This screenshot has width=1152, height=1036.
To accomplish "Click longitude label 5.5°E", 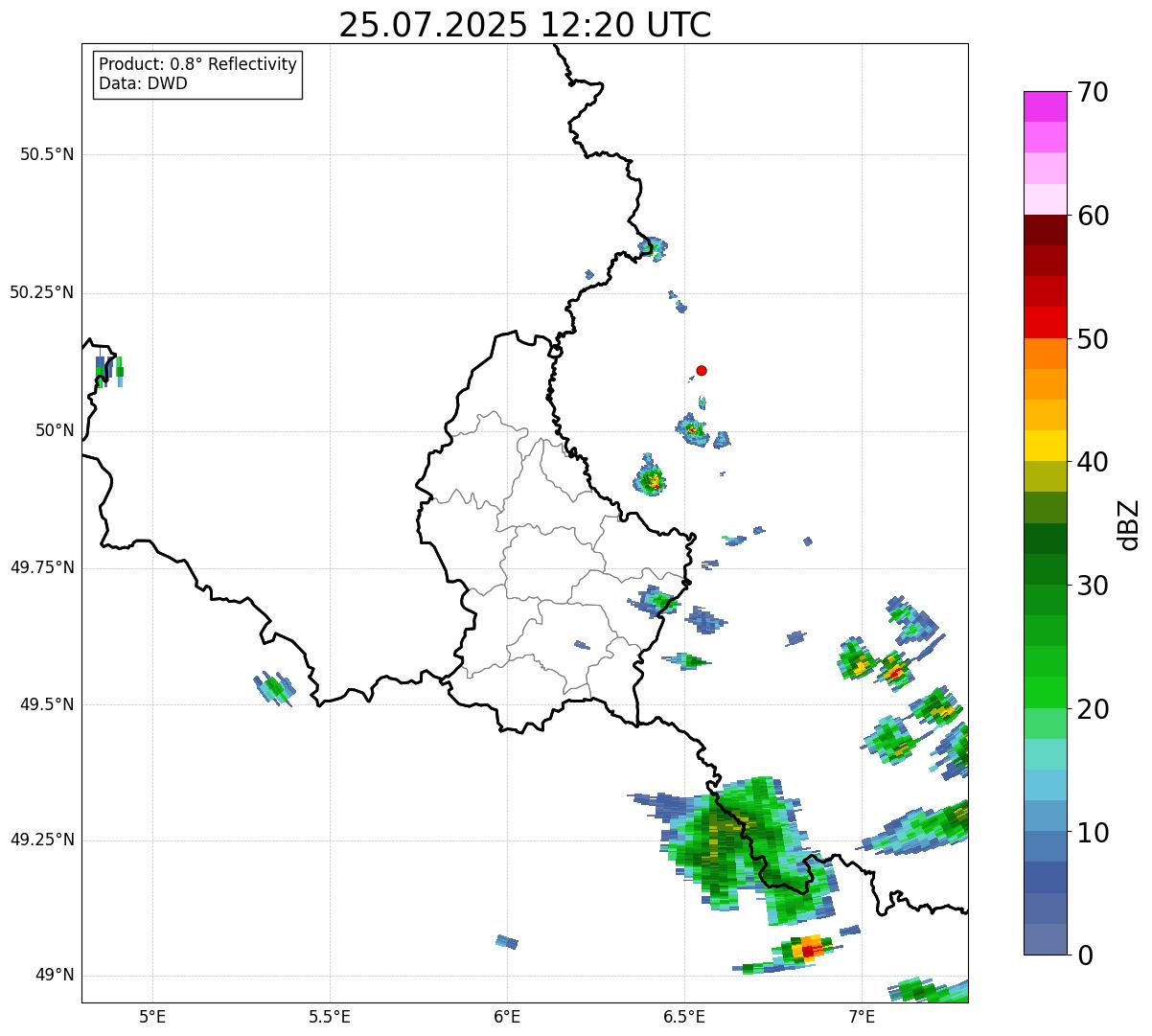I will pos(330,1016).
